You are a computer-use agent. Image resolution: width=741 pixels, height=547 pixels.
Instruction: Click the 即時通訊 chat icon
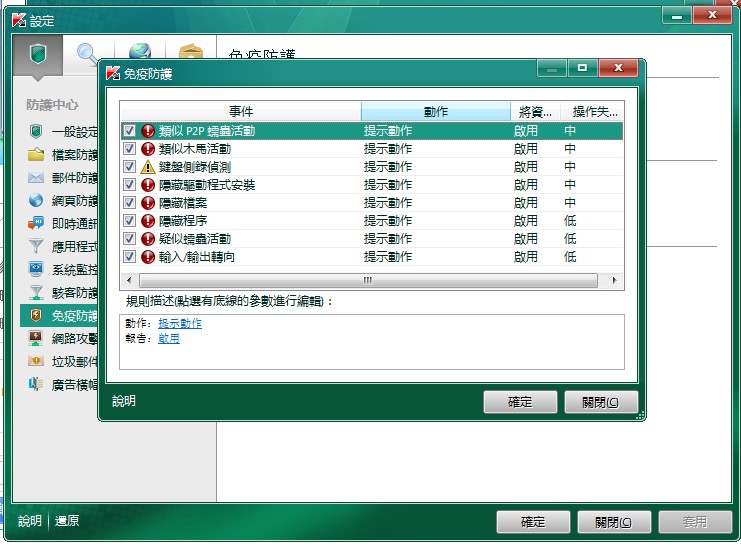click(x=36, y=223)
